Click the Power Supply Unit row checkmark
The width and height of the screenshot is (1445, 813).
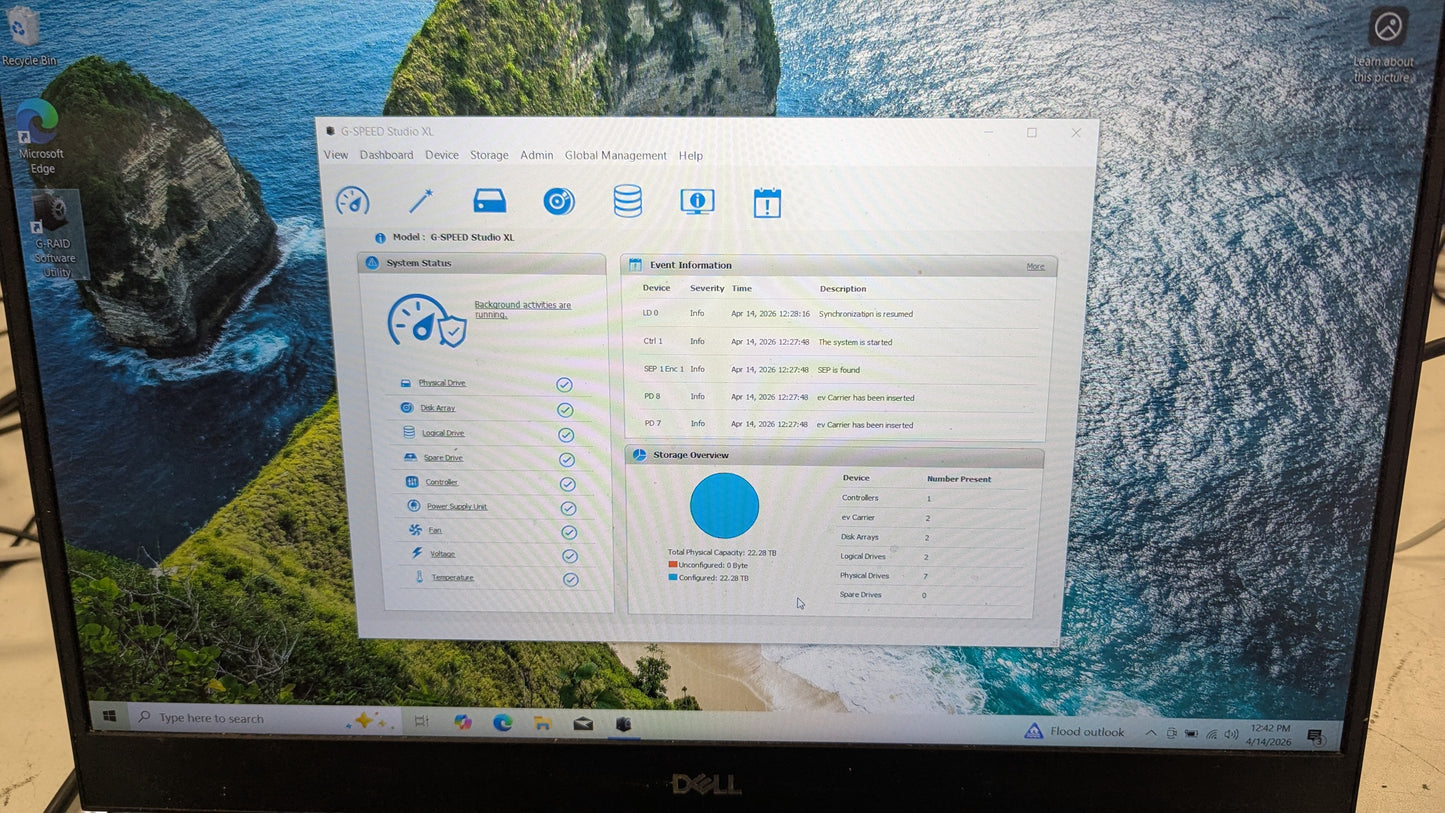coord(569,508)
